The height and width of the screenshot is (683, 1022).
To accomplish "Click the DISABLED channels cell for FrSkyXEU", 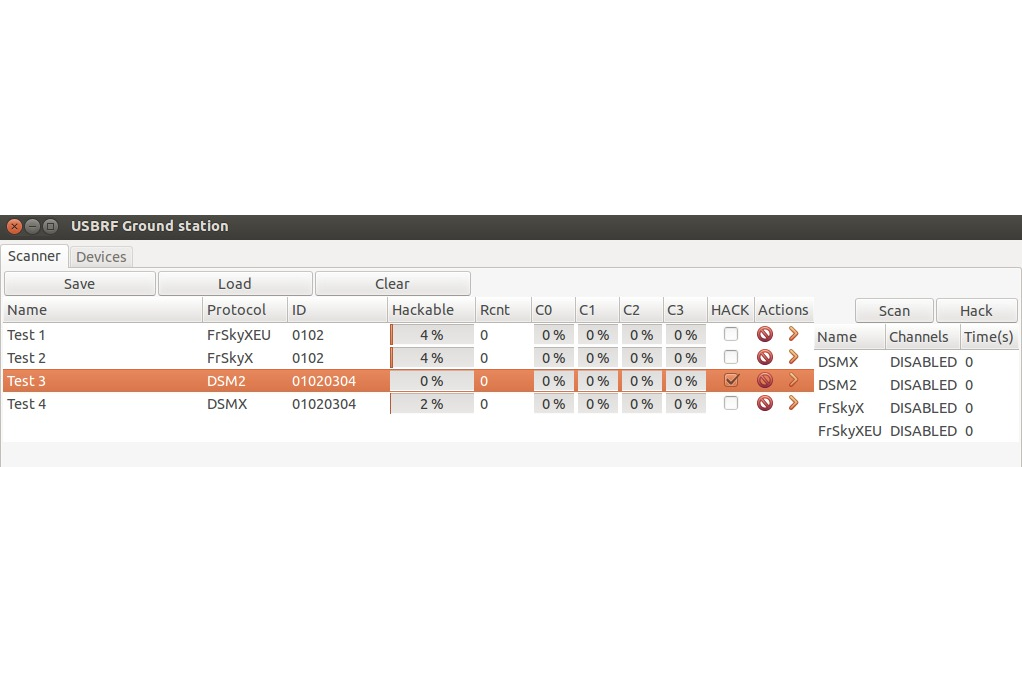I will [x=923, y=431].
